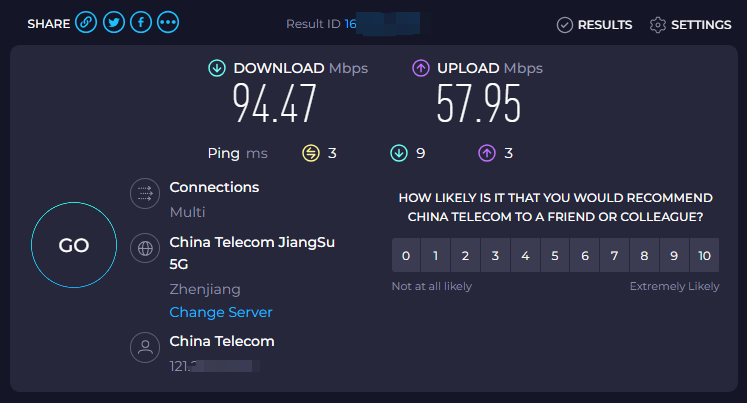Click the download arrow icon

(x=216, y=69)
